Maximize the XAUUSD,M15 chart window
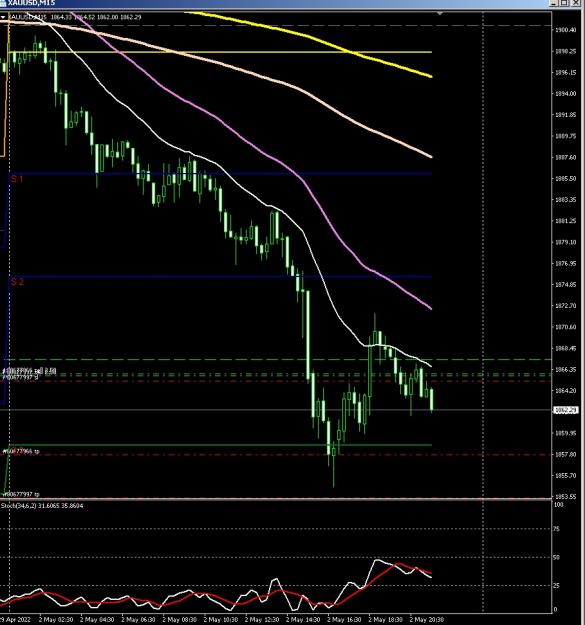This screenshot has width=585, height=625. pos(564,3)
